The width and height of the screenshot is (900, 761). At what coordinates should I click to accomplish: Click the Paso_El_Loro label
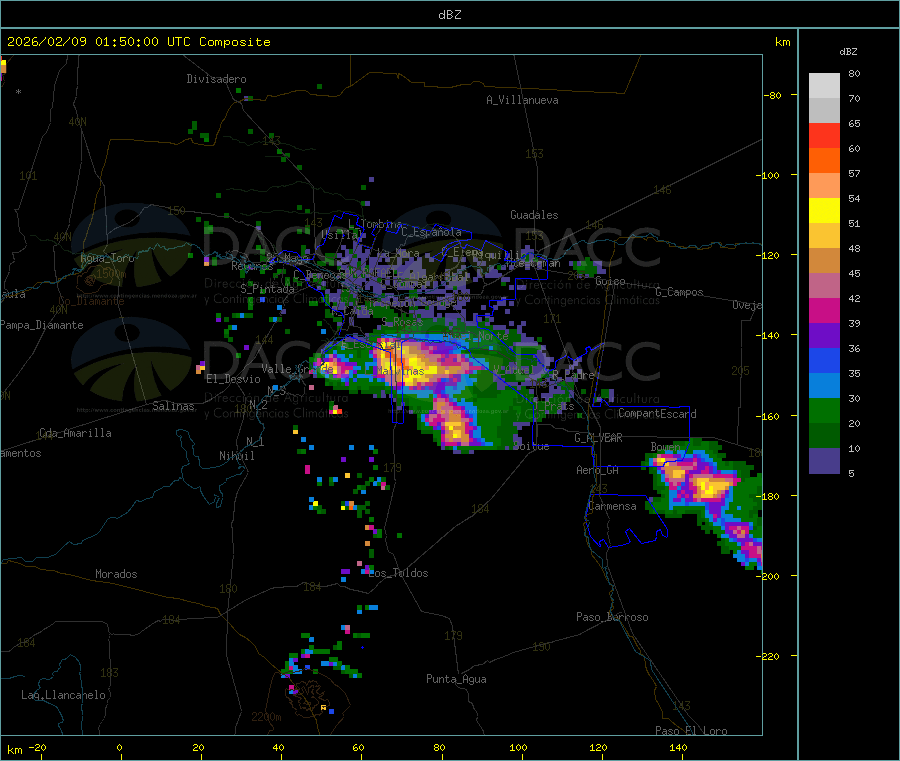[x=691, y=731]
